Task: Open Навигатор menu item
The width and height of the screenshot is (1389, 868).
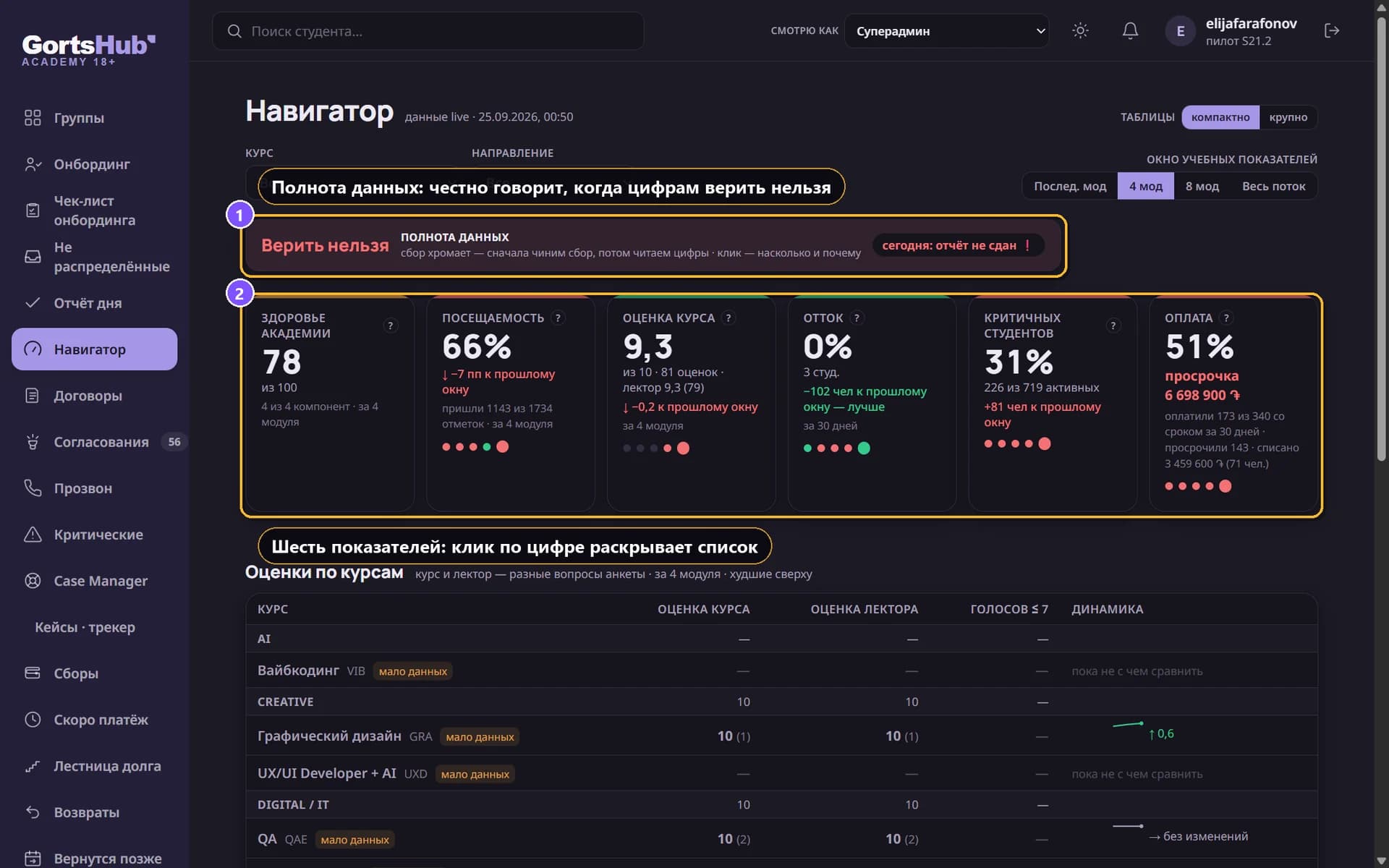Action: click(94, 349)
